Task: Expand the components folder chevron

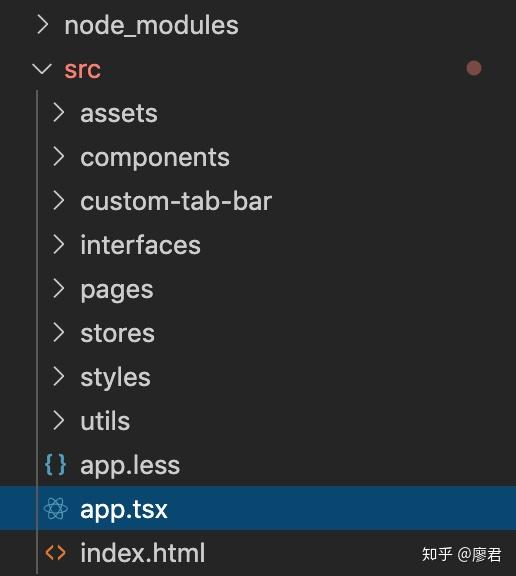Action: (59, 156)
